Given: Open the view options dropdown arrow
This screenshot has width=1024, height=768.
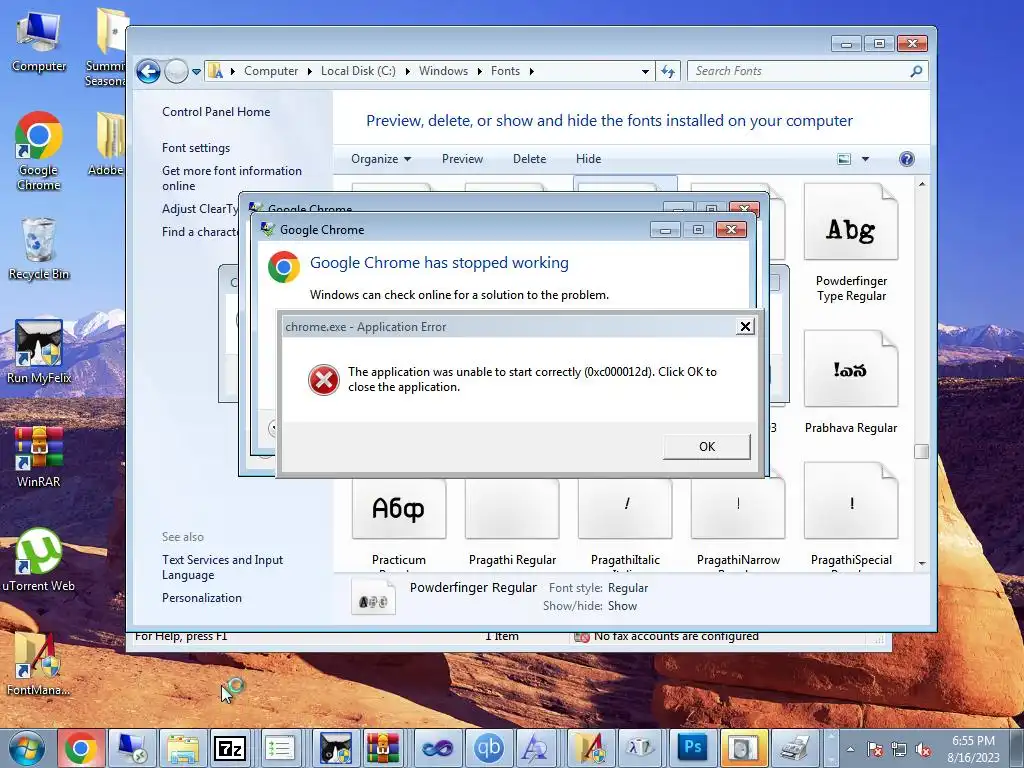Looking at the screenshot, I should (x=865, y=159).
